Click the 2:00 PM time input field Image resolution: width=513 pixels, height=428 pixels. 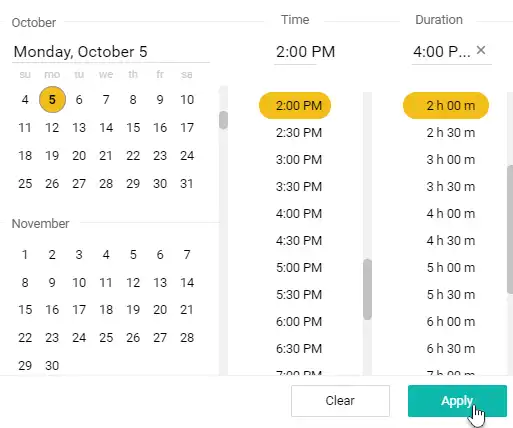click(306, 52)
